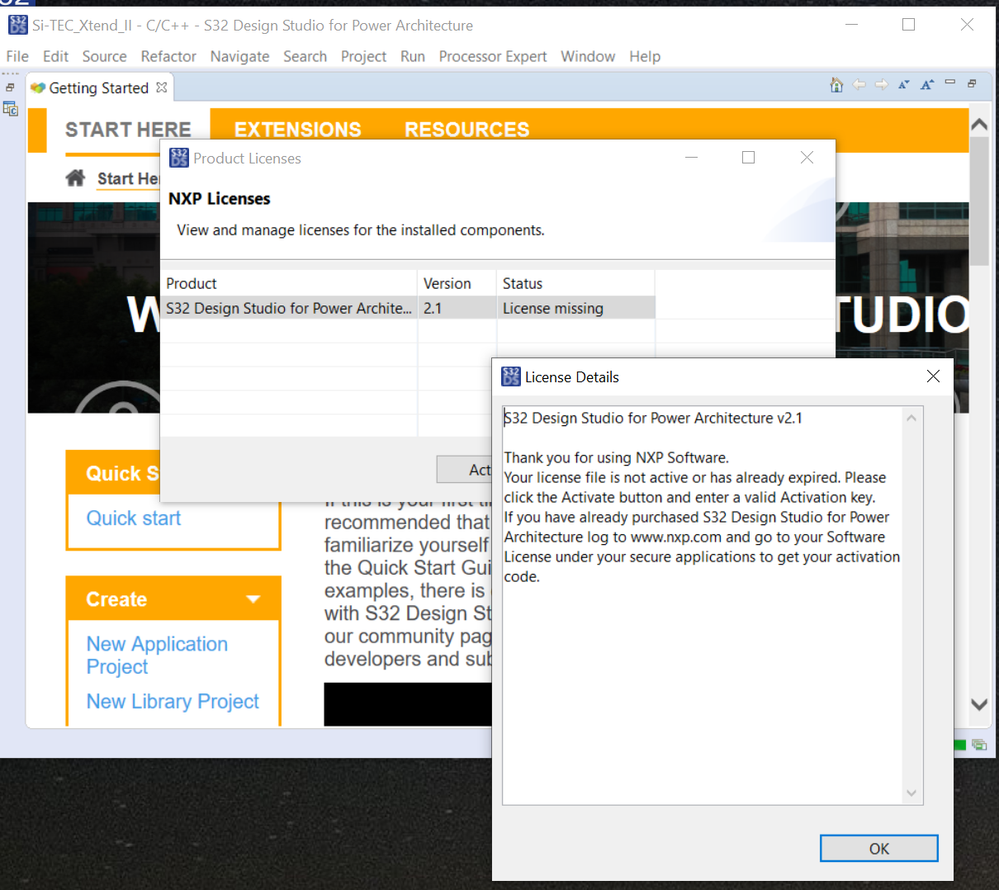999x890 pixels.
Task: Click the black video thumbnail in Getting Started
Action: [x=408, y=704]
